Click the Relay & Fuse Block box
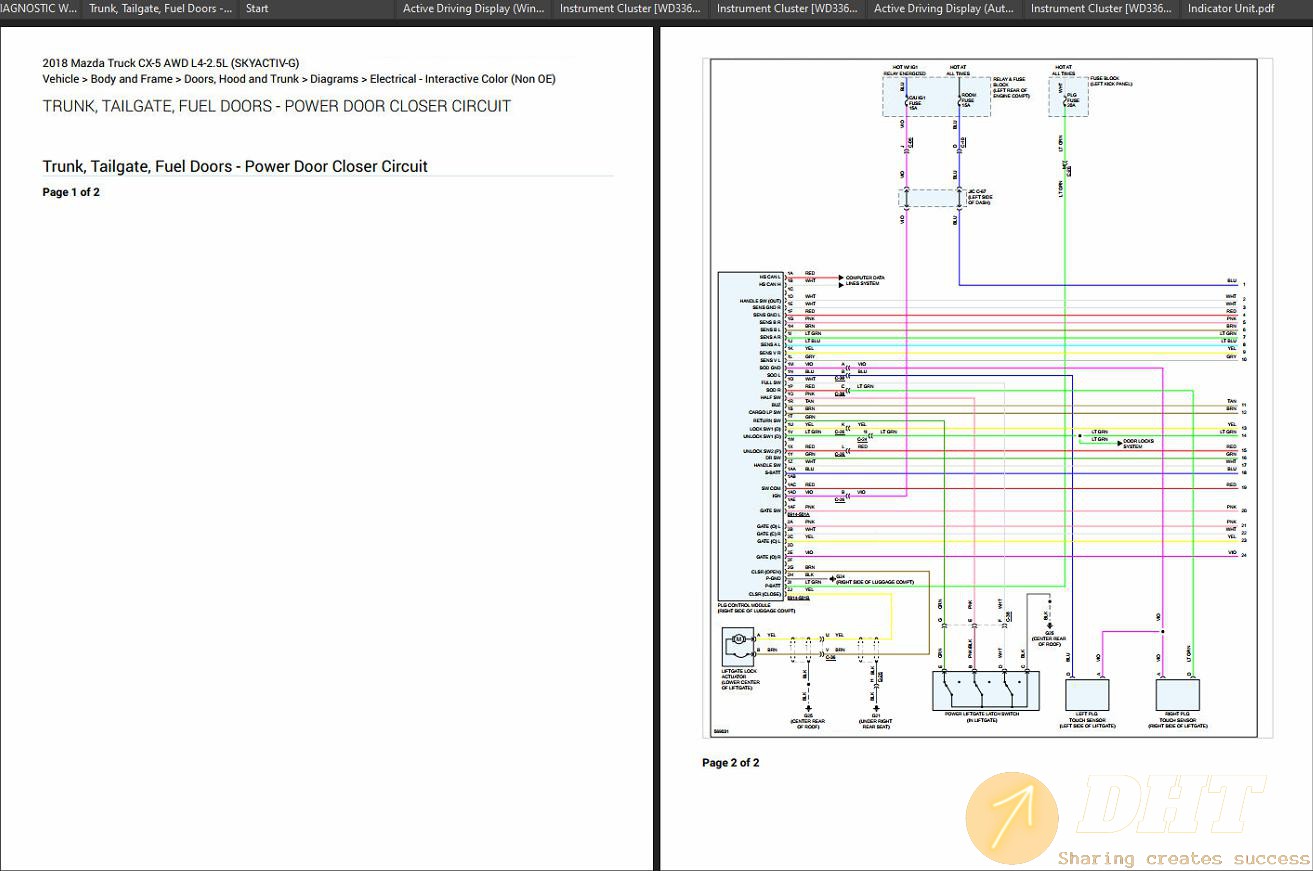Image resolution: width=1313 pixels, height=871 pixels. [936, 96]
